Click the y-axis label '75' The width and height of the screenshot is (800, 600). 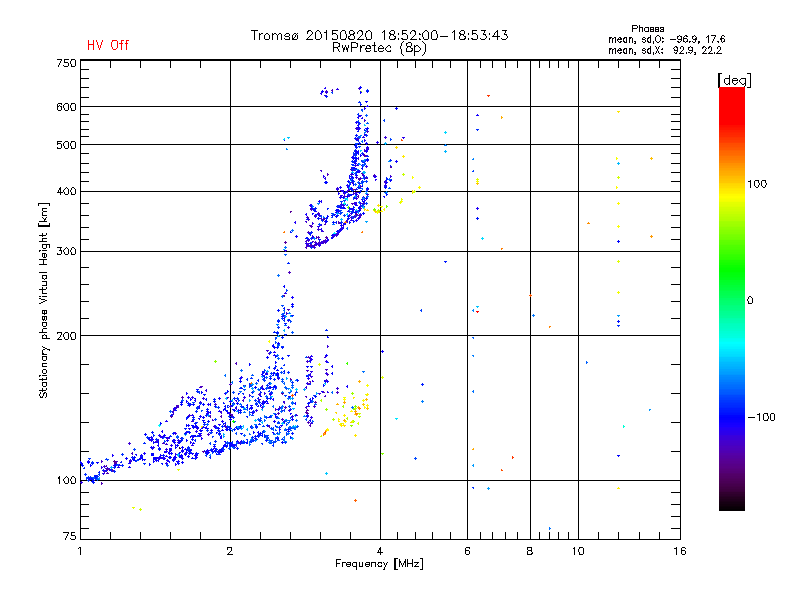(x=70, y=536)
